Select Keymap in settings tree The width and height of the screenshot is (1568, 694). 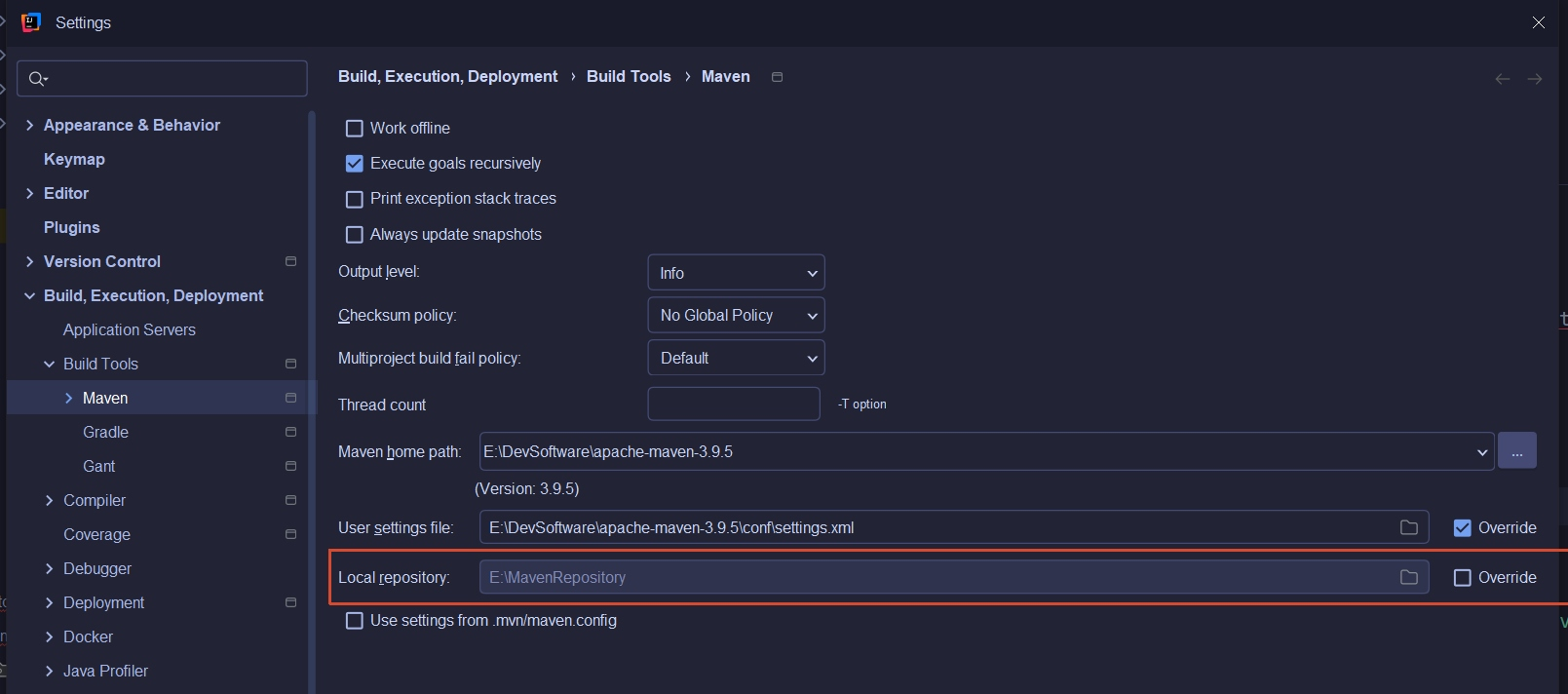[74, 159]
